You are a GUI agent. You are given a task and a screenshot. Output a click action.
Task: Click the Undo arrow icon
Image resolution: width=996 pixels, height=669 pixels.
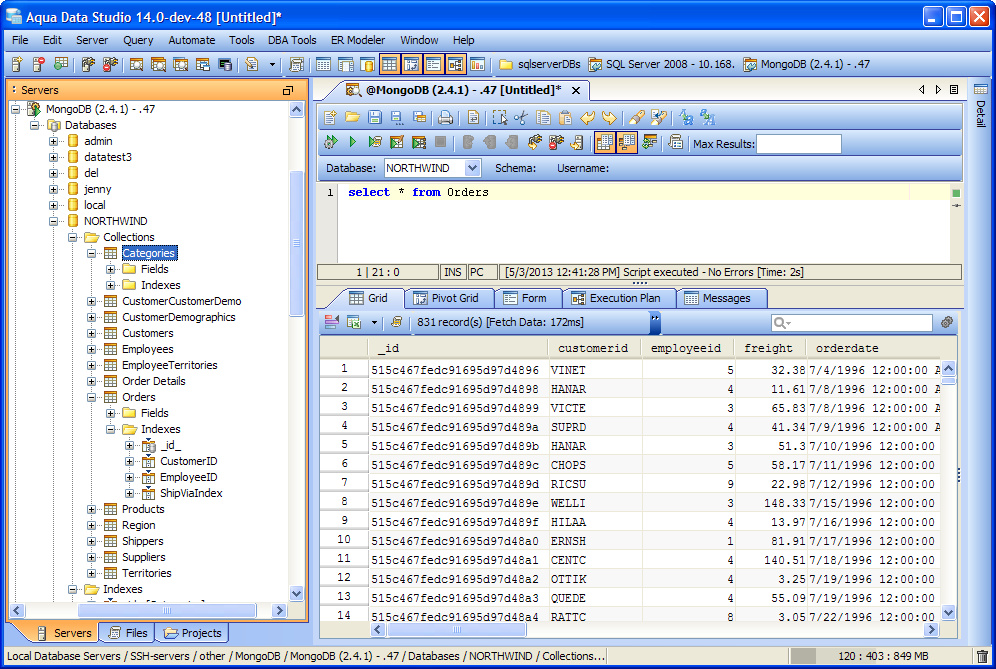point(587,117)
